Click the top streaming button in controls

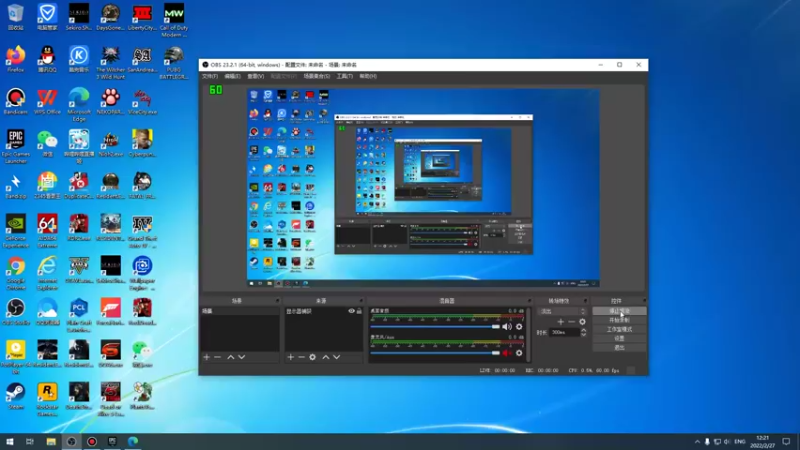(619, 311)
